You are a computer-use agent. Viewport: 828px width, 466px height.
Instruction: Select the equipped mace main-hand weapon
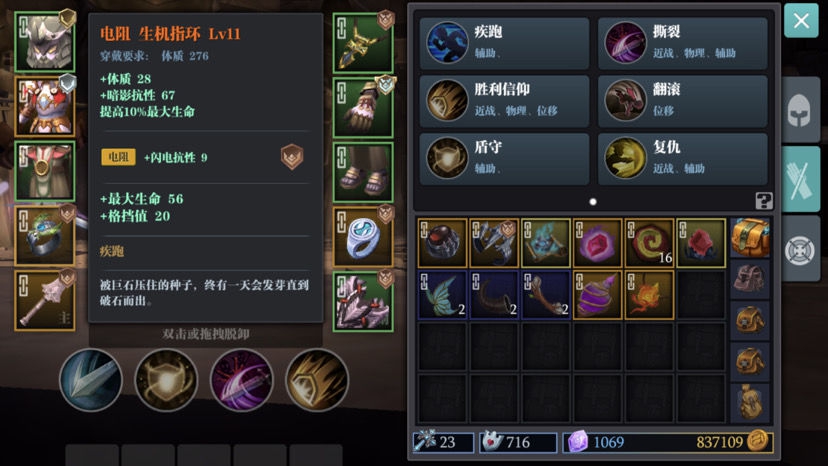point(45,301)
